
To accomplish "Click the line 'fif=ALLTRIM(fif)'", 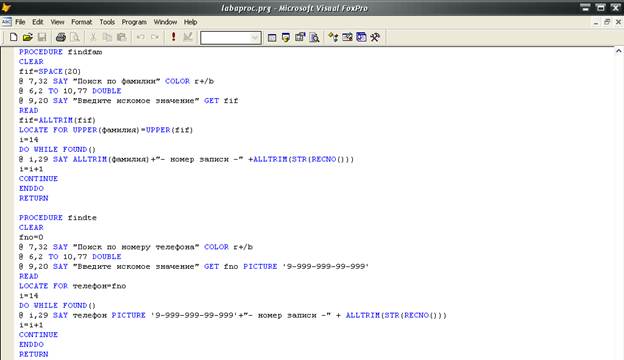I will 57,120.
